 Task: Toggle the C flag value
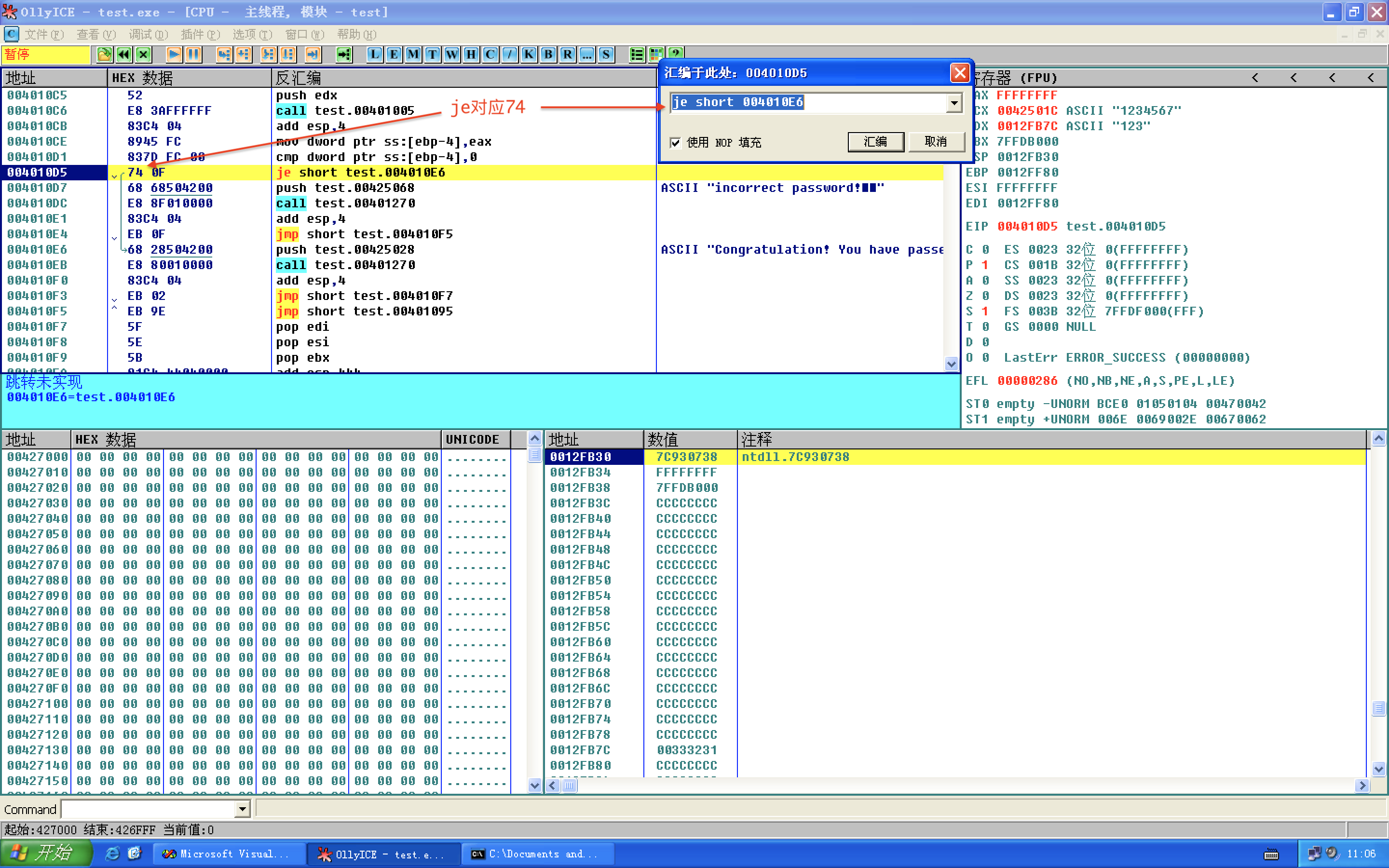click(985, 250)
